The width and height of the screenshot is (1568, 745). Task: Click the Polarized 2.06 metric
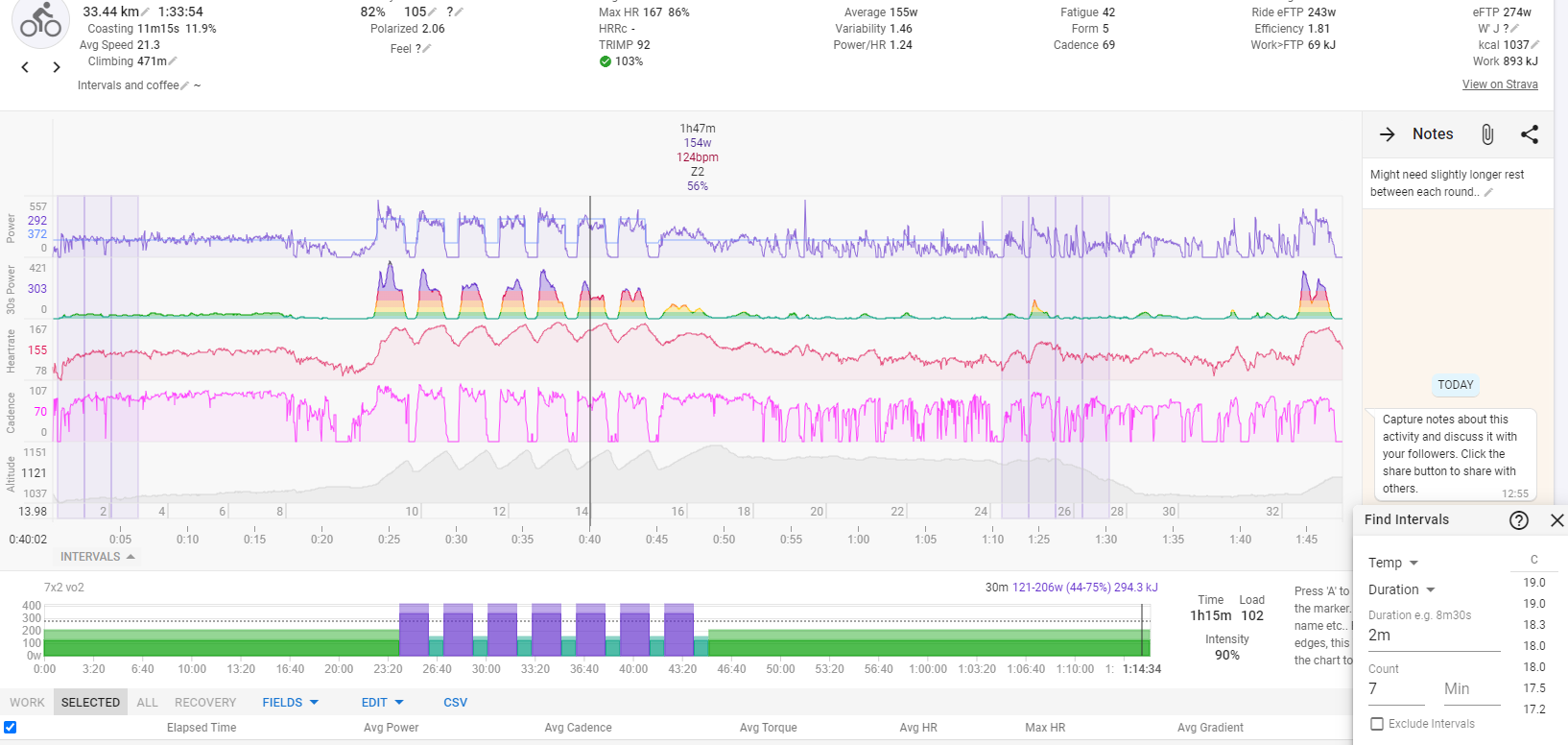[x=408, y=29]
